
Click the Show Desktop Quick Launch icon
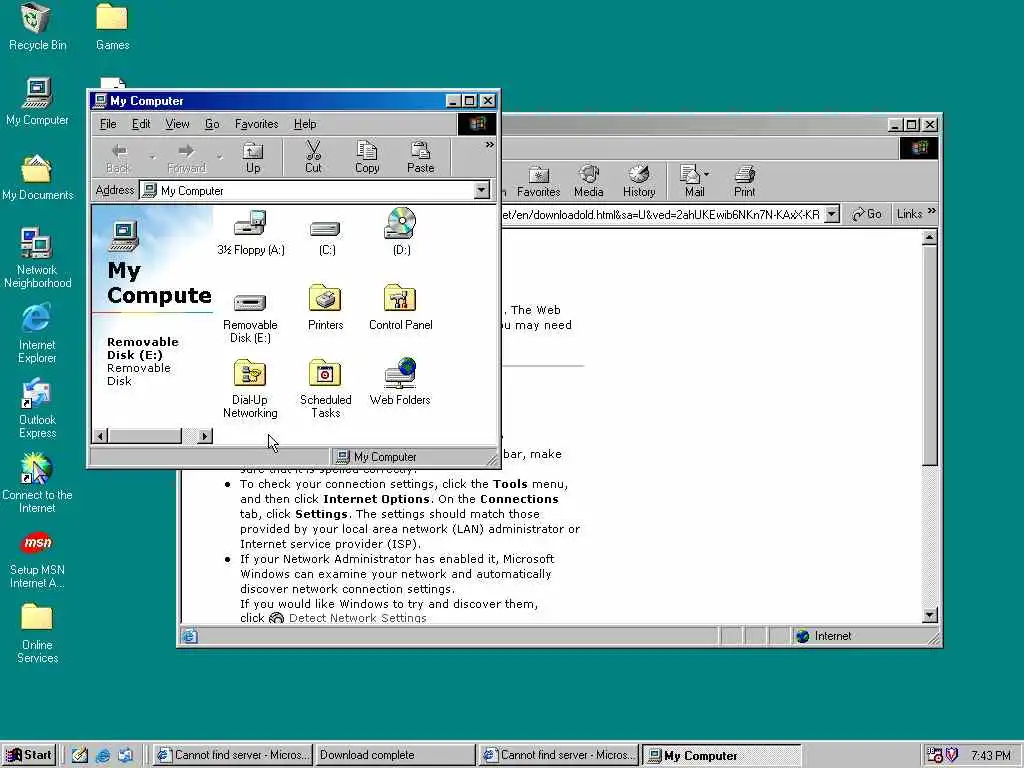(80, 755)
